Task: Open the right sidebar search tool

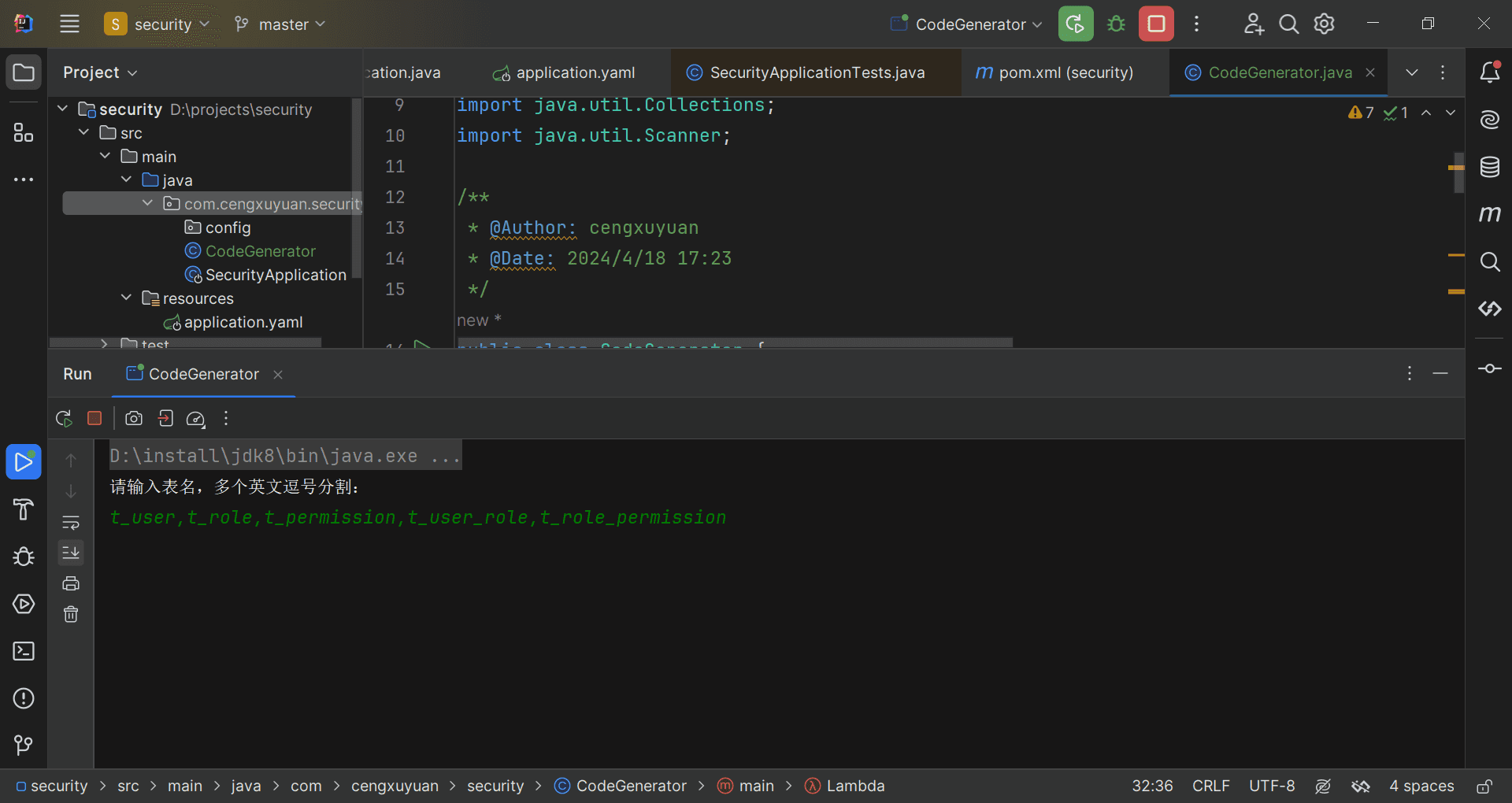Action: click(1490, 261)
